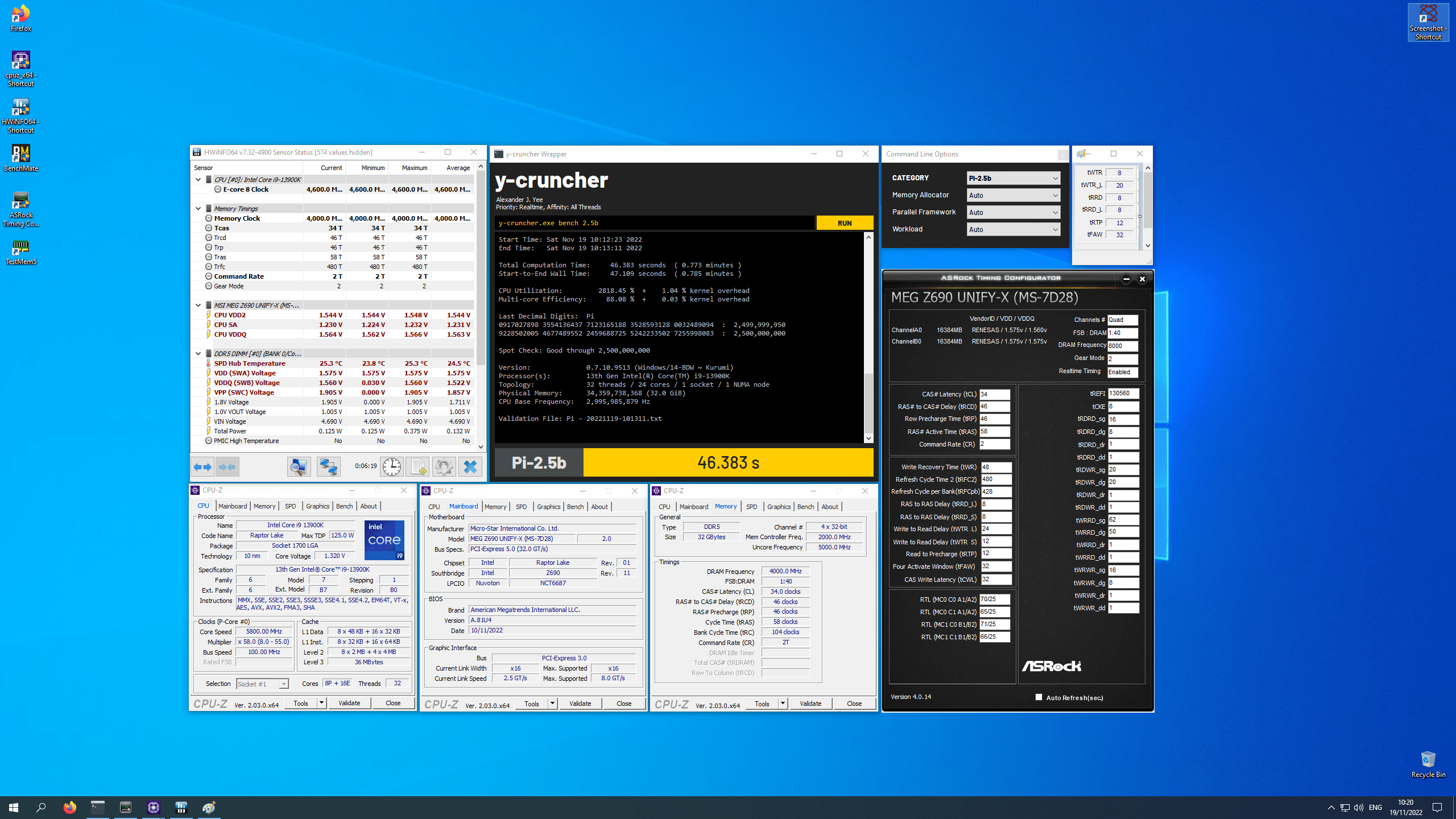
Task: Click tREFI value field in ASRock Configurator
Action: coord(1123,394)
